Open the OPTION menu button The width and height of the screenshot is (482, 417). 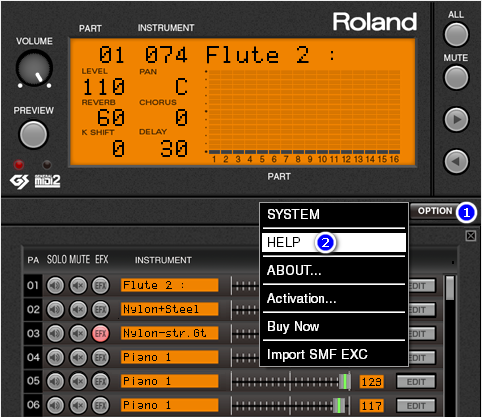(435, 211)
